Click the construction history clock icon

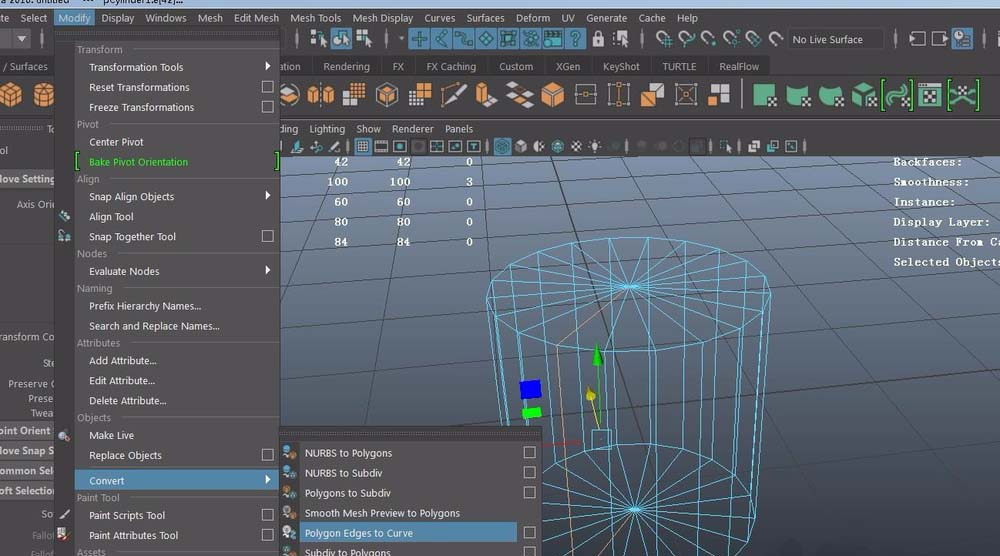[x=961, y=39]
